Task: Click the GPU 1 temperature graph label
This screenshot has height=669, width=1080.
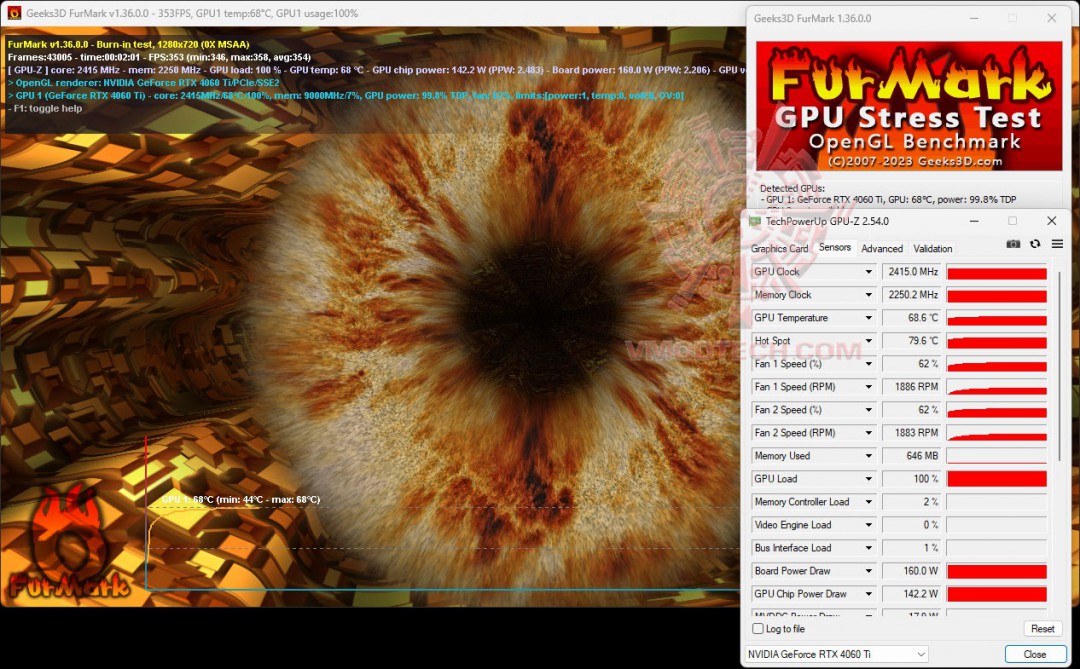Action: point(240,500)
